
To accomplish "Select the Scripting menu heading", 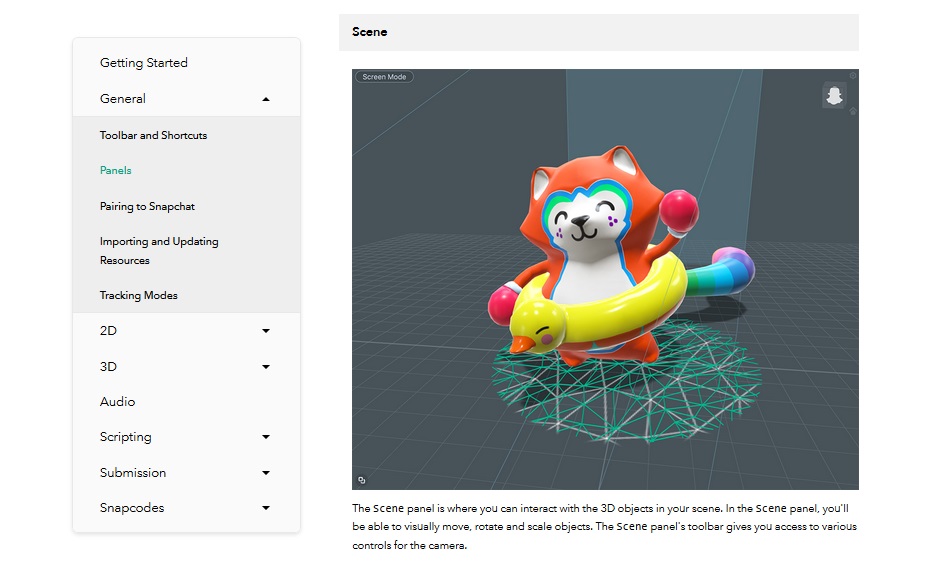I will click(126, 437).
